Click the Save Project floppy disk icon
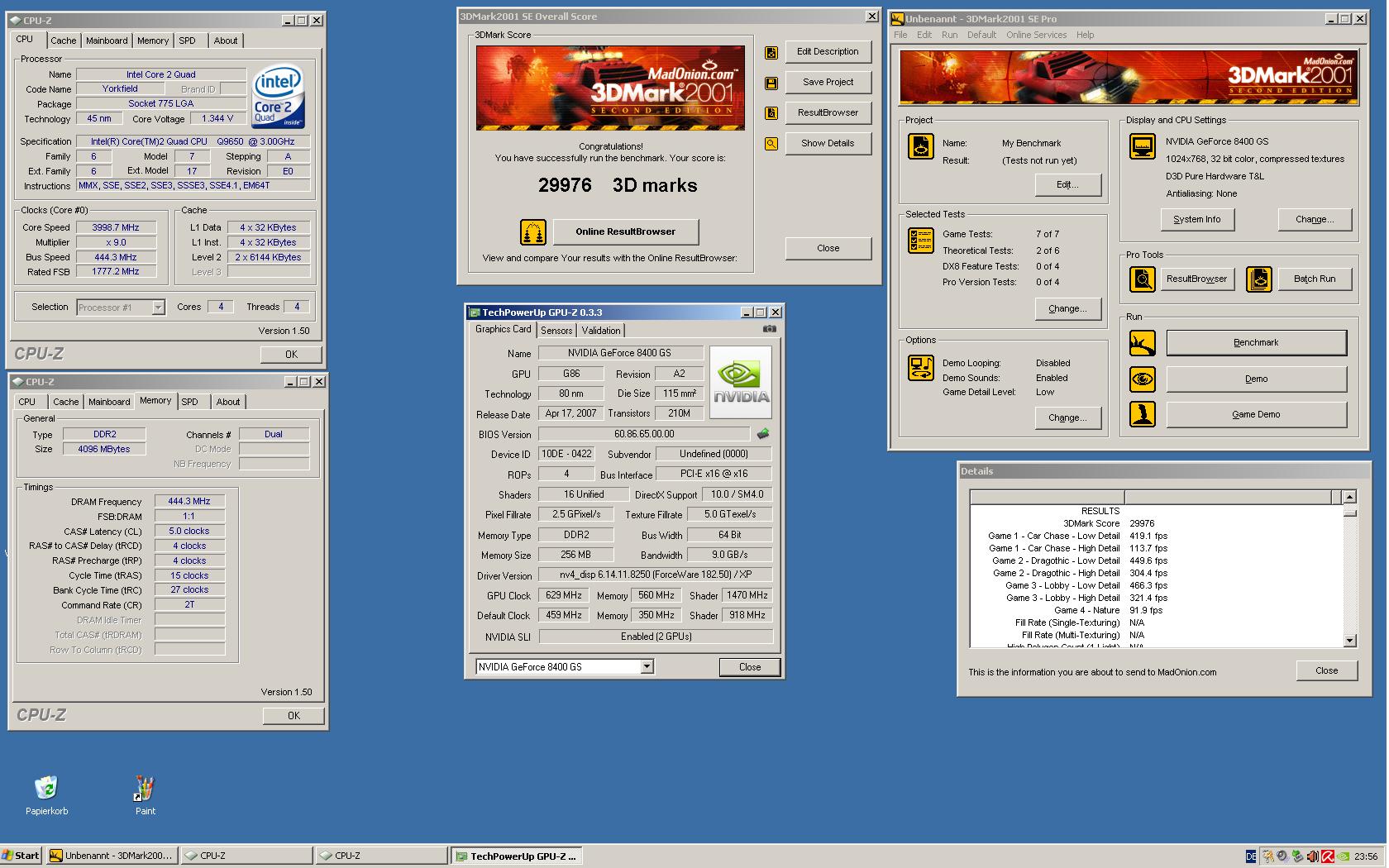This screenshot has width=1389, height=868. pyautogui.click(x=771, y=83)
